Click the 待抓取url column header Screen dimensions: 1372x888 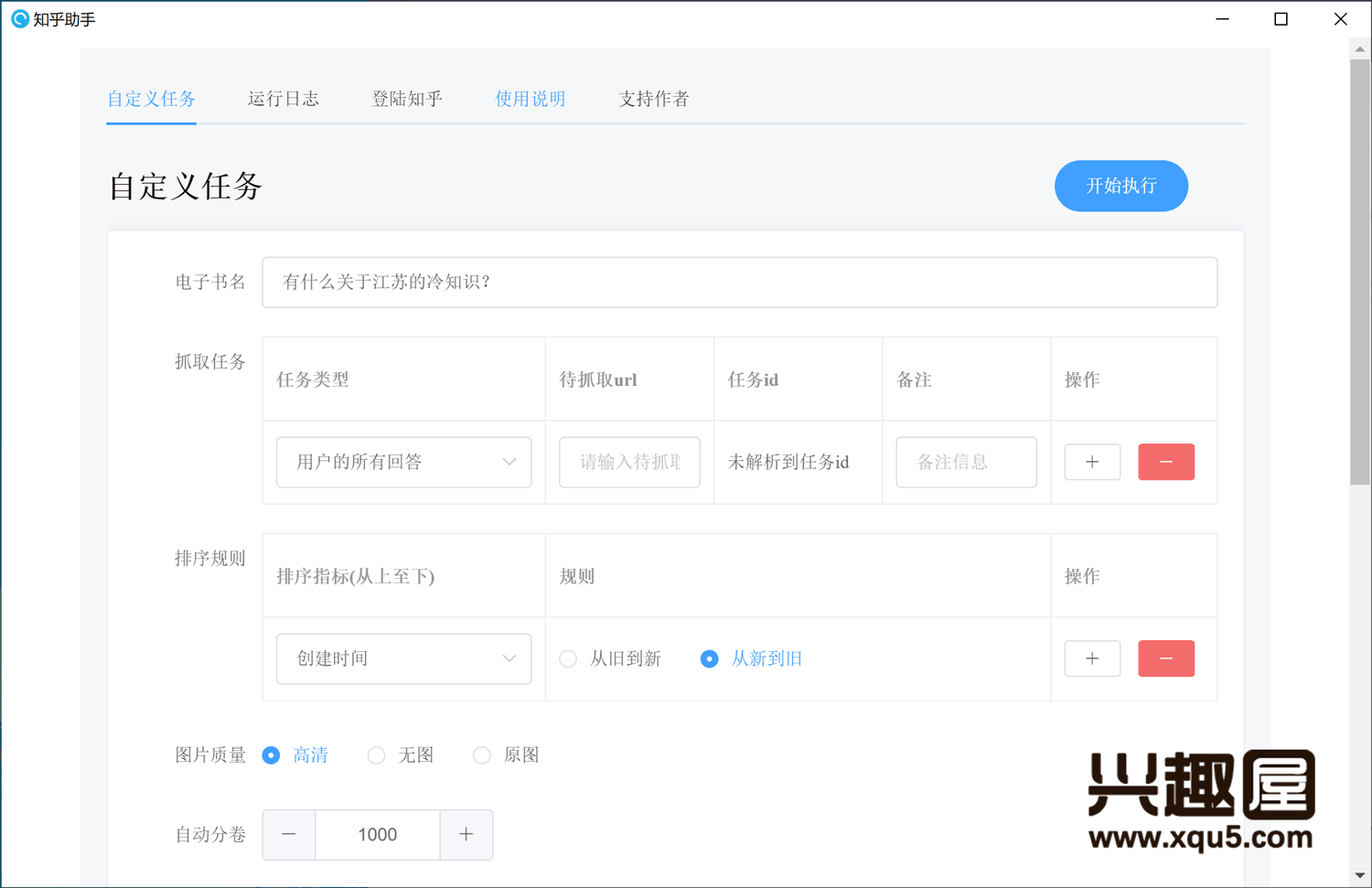pyautogui.click(x=598, y=380)
